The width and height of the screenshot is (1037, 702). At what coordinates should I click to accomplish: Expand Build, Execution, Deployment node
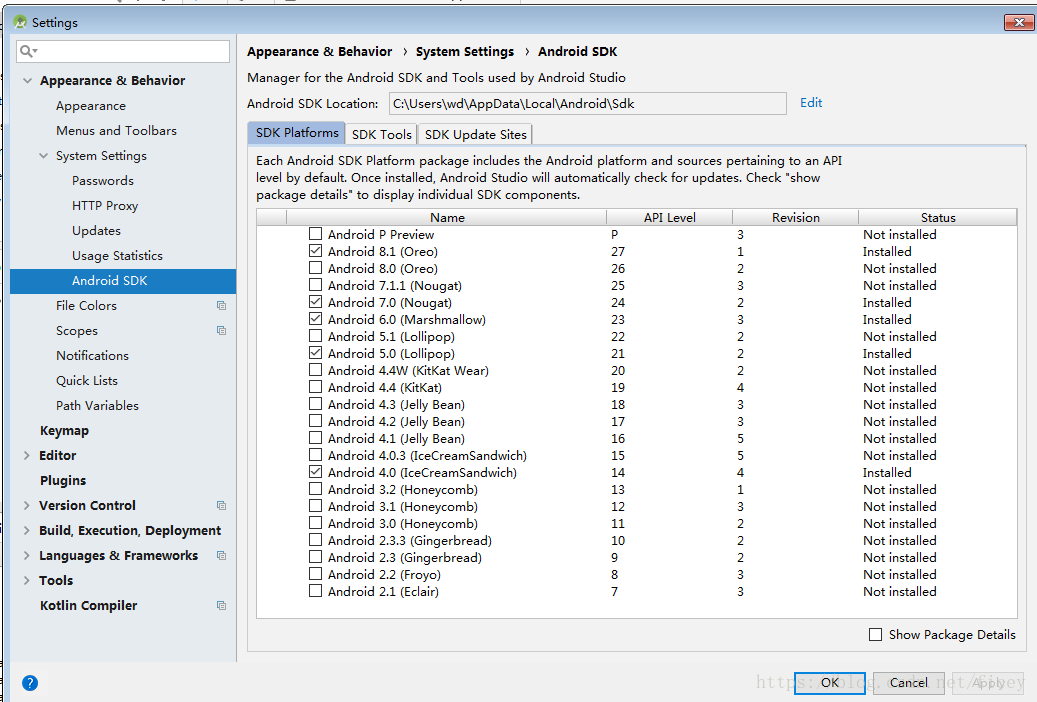pyautogui.click(x=26, y=531)
